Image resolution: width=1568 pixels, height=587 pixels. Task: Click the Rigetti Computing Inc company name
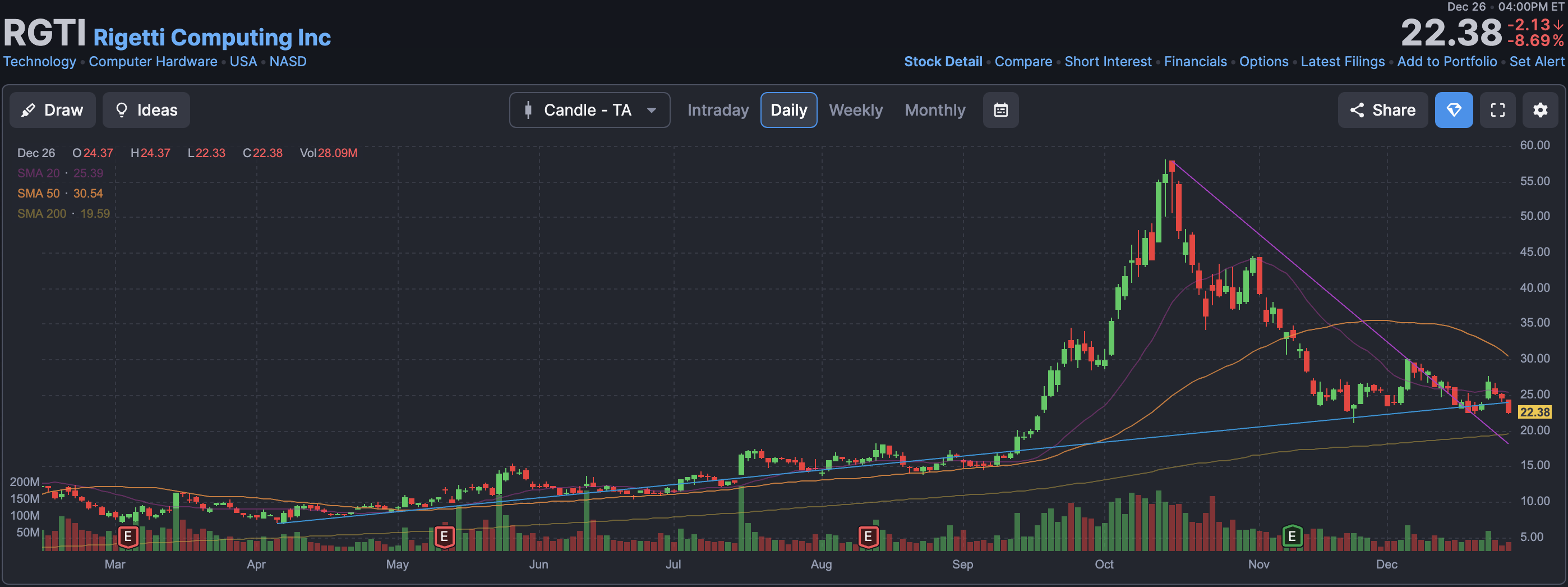click(x=212, y=38)
